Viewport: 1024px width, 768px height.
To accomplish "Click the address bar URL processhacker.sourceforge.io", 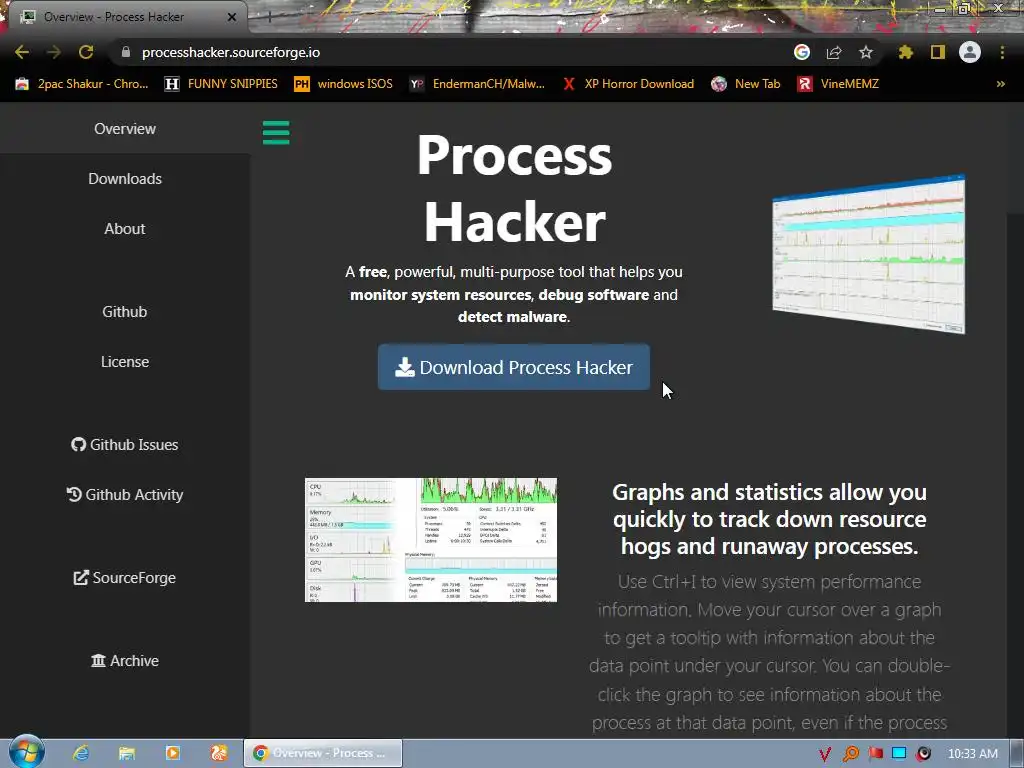I will 231,52.
